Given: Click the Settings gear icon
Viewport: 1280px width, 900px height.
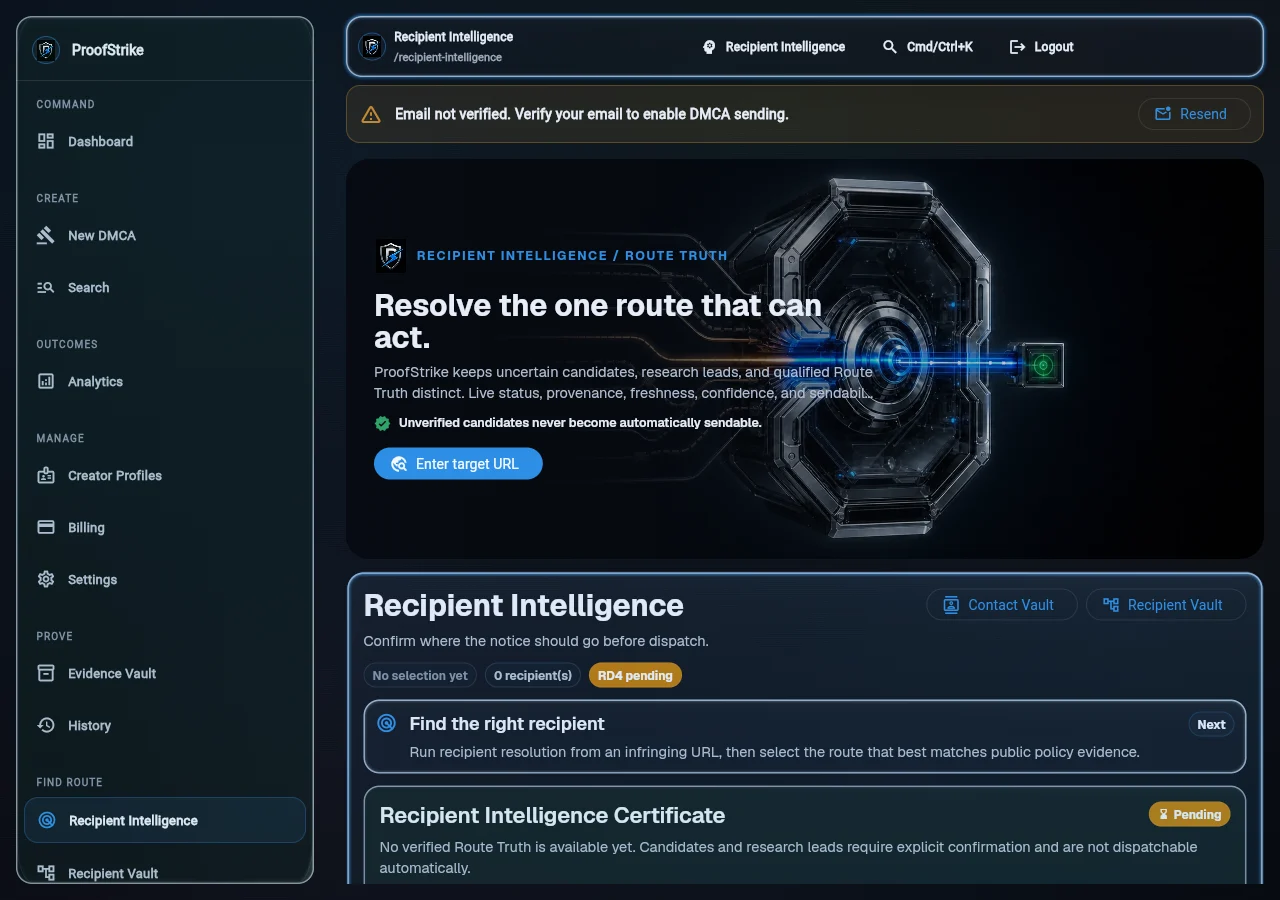Looking at the screenshot, I should [x=46, y=580].
